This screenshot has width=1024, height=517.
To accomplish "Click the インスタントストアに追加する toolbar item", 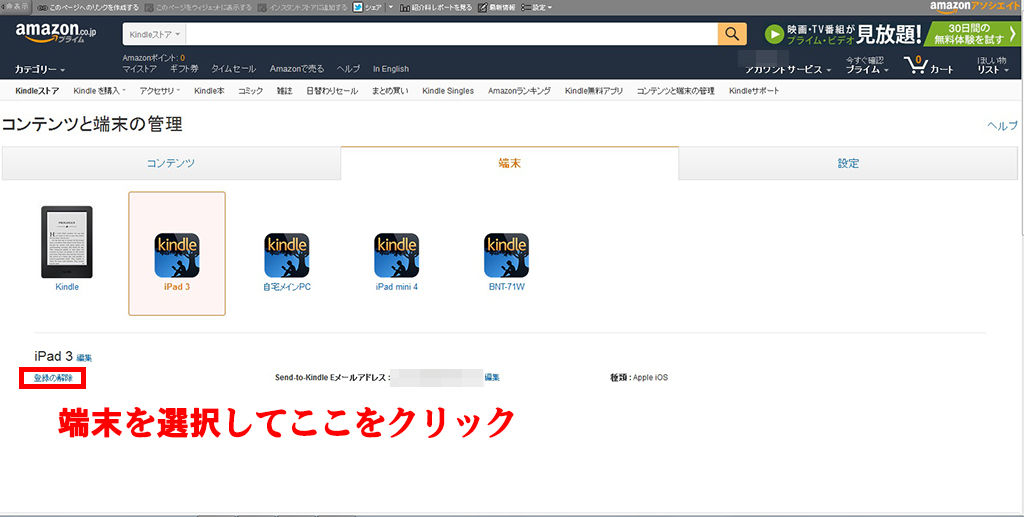I will click(303, 7).
